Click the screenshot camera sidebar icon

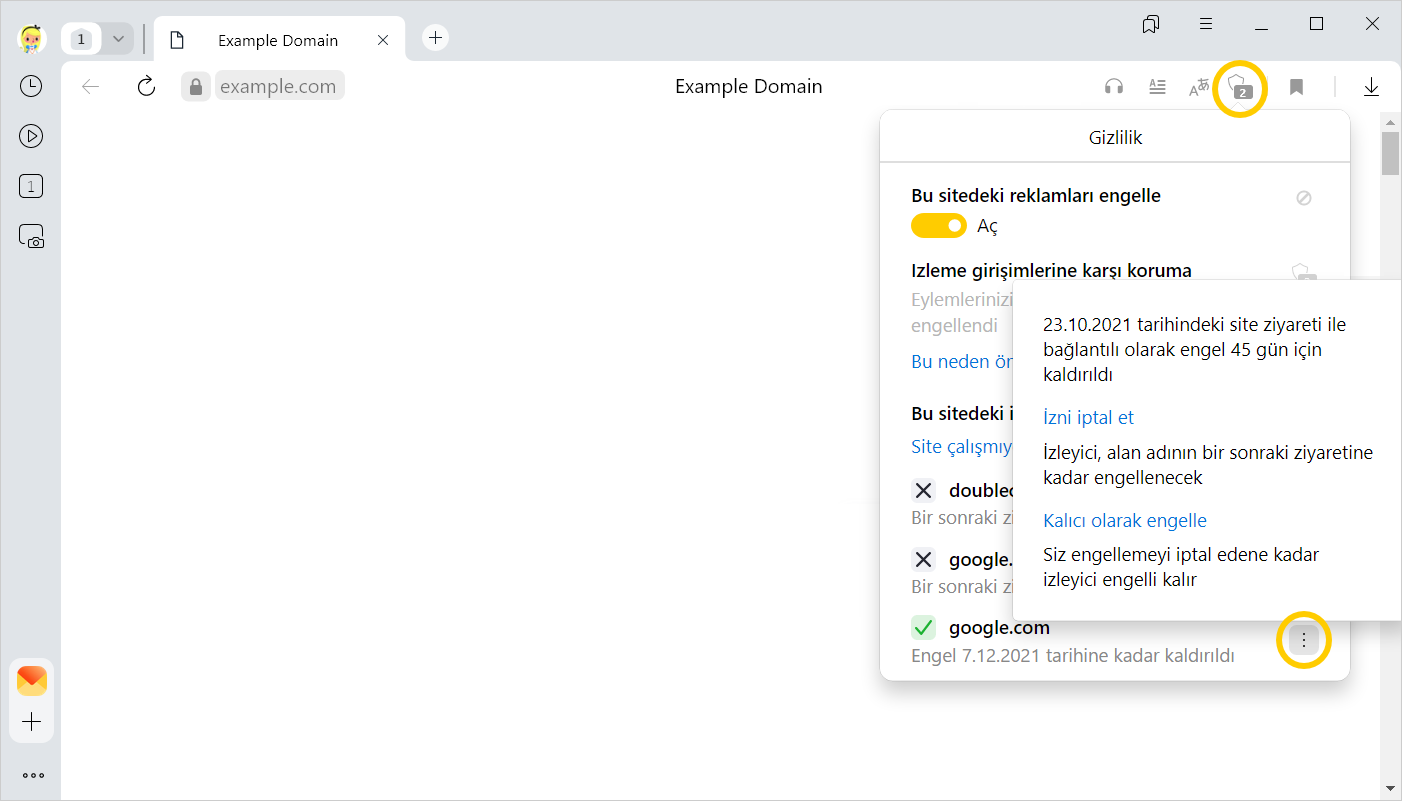[31, 236]
